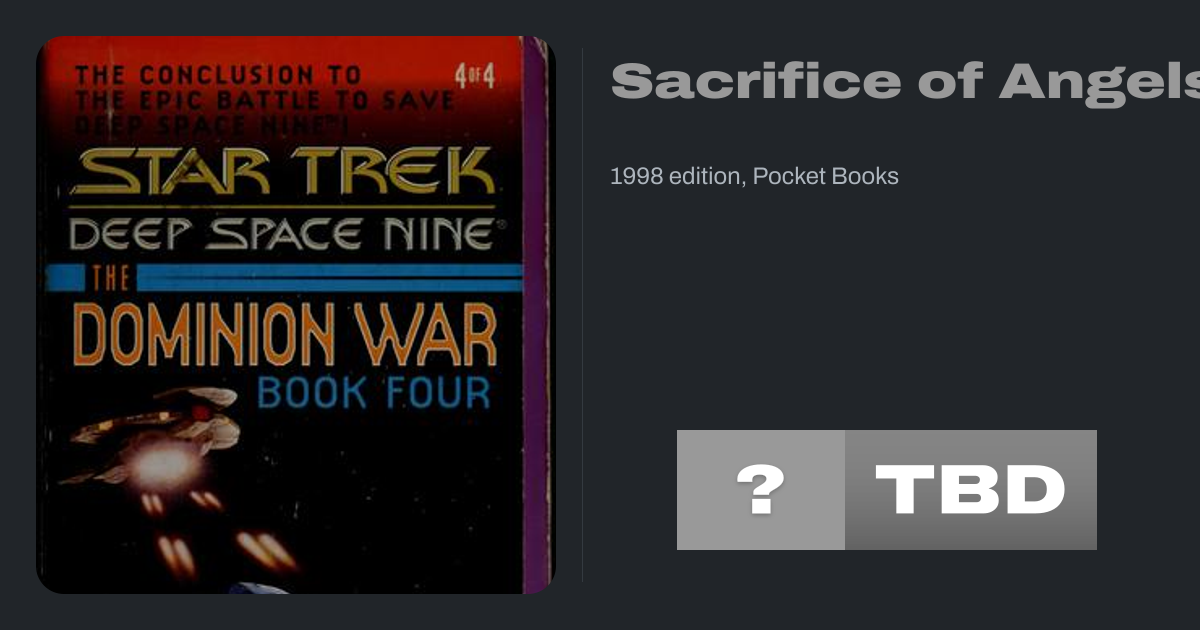This screenshot has height=630, width=1200.
Task: Click the 1998 edition, Pocket Books text
Action: click(x=754, y=176)
